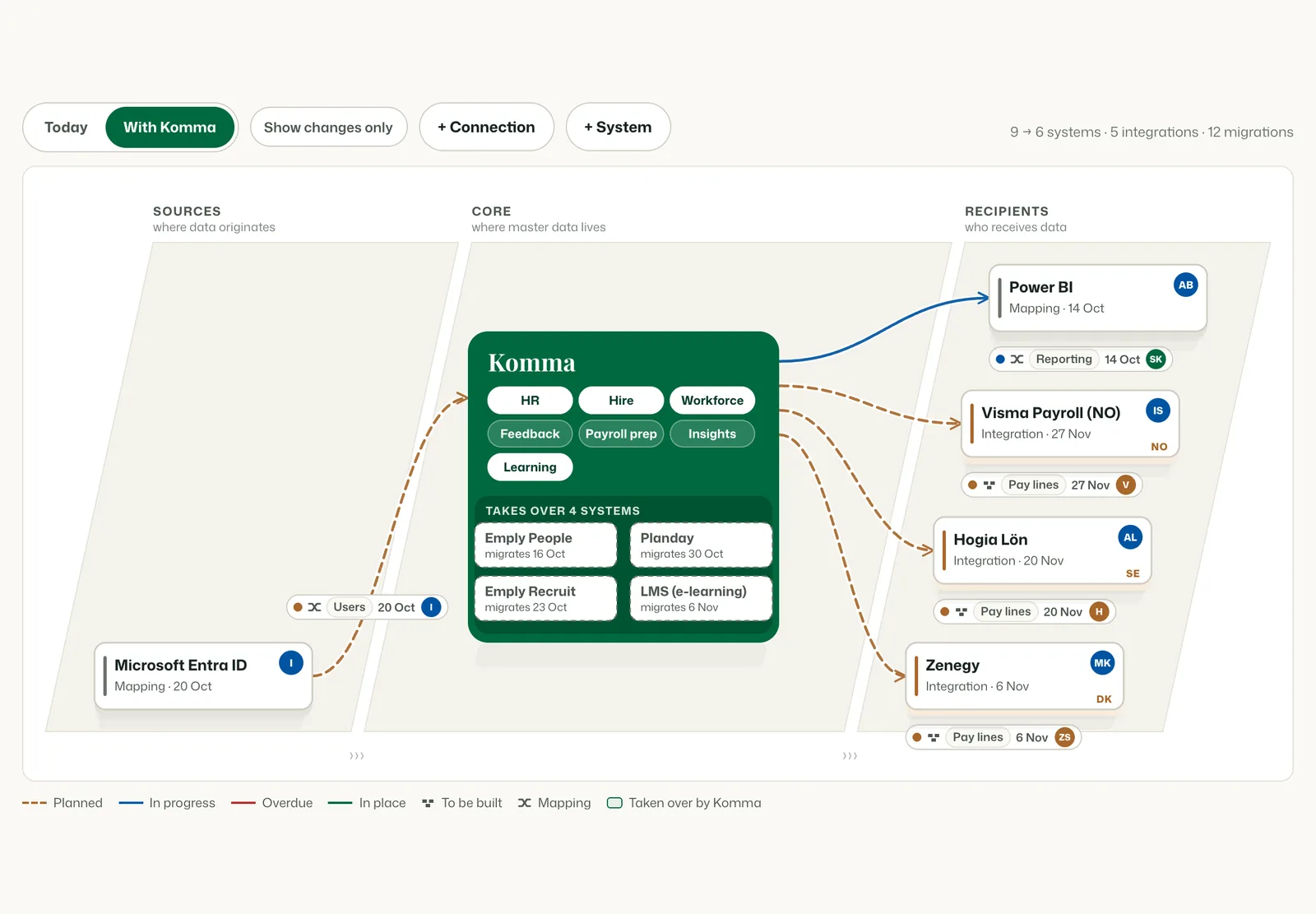1316x914 pixels.
Task: Select the With Komma view
Action: pyautogui.click(x=169, y=128)
